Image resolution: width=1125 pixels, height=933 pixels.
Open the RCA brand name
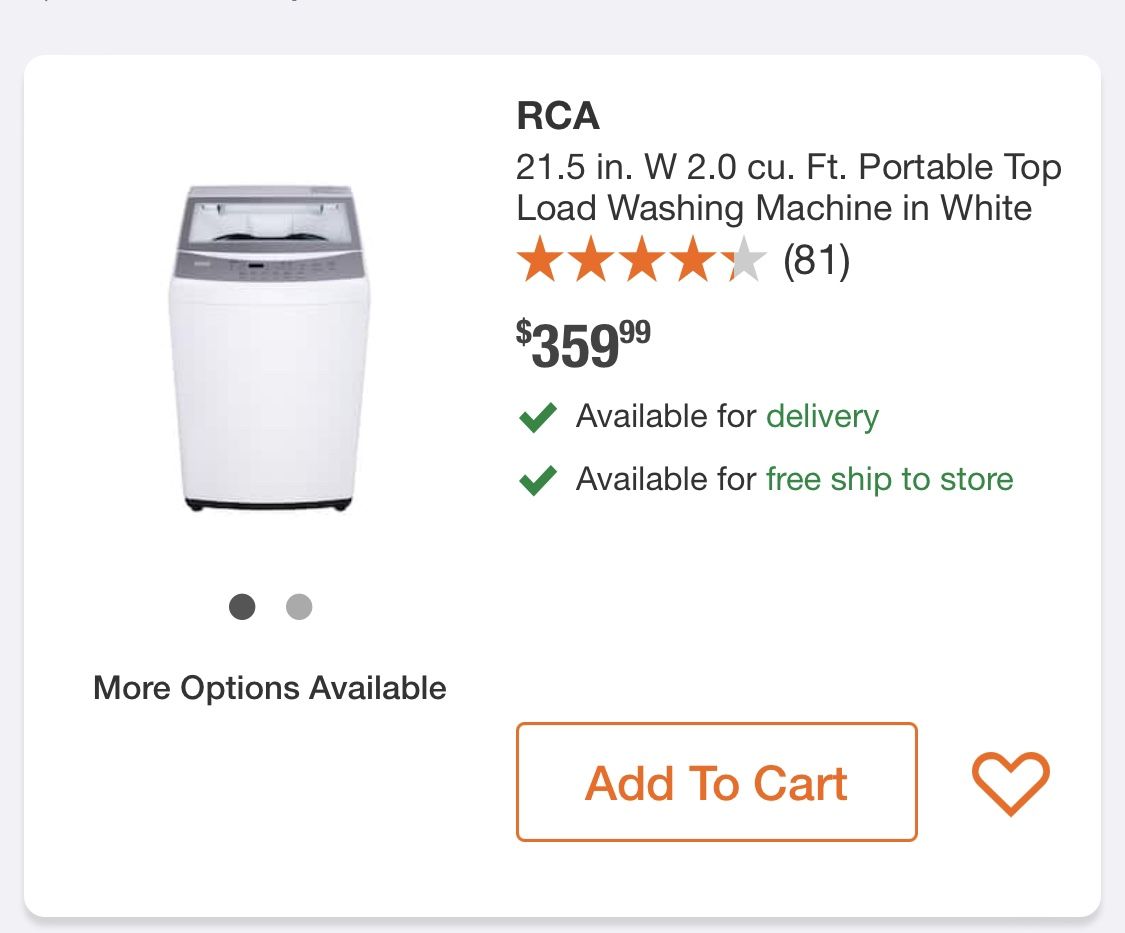point(558,117)
